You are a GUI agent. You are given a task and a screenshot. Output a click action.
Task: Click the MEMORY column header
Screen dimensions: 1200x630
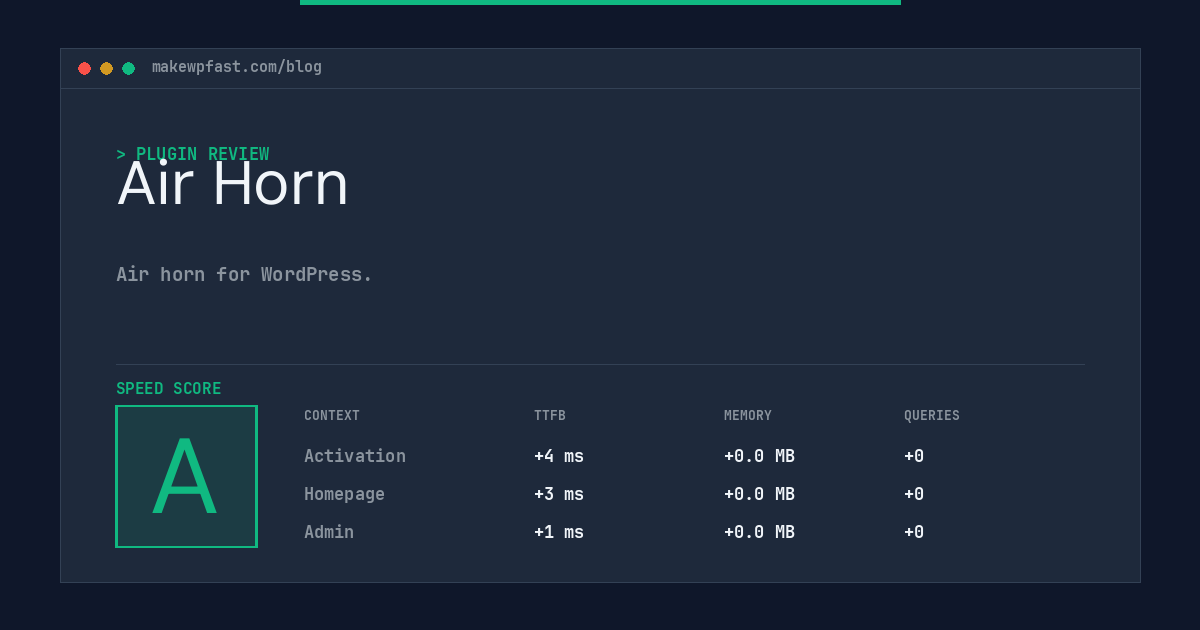coord(748,416)
